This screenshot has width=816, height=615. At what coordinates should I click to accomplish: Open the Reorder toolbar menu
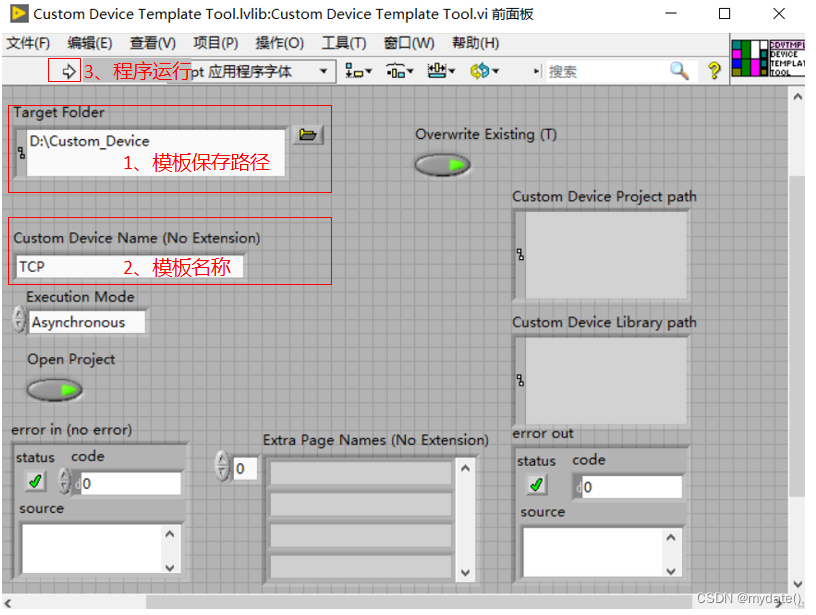pos(484,71)
